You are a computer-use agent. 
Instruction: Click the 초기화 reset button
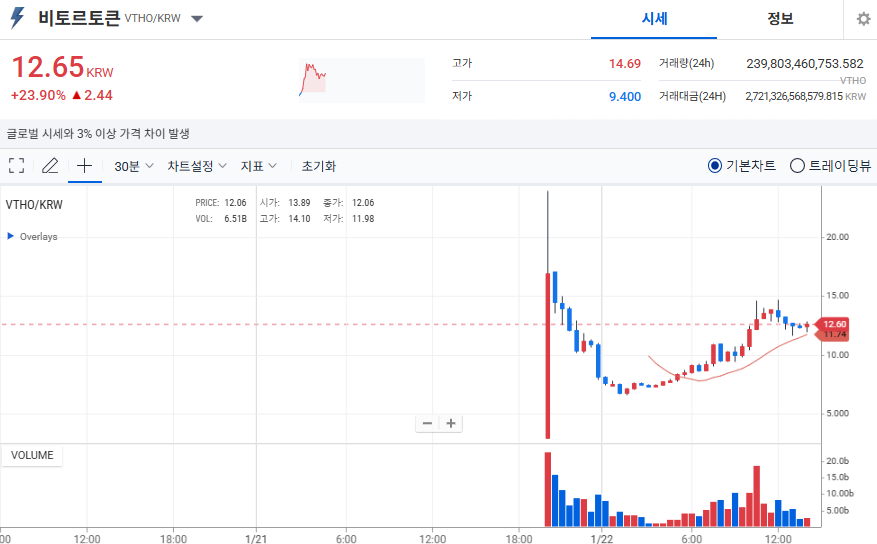[319, 166]
